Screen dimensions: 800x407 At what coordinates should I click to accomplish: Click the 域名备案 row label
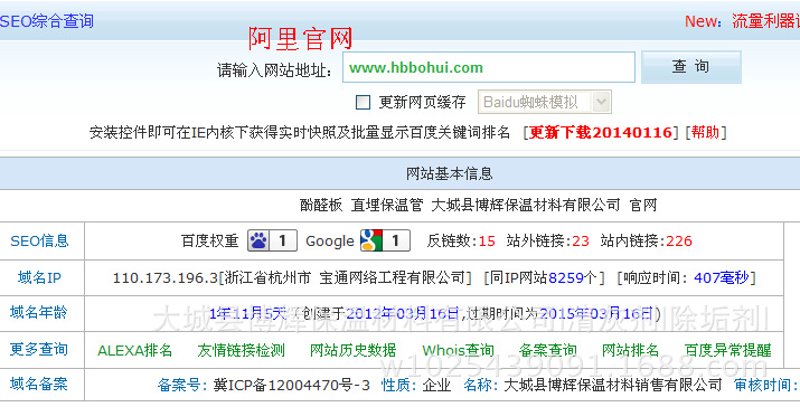point(39,384)
